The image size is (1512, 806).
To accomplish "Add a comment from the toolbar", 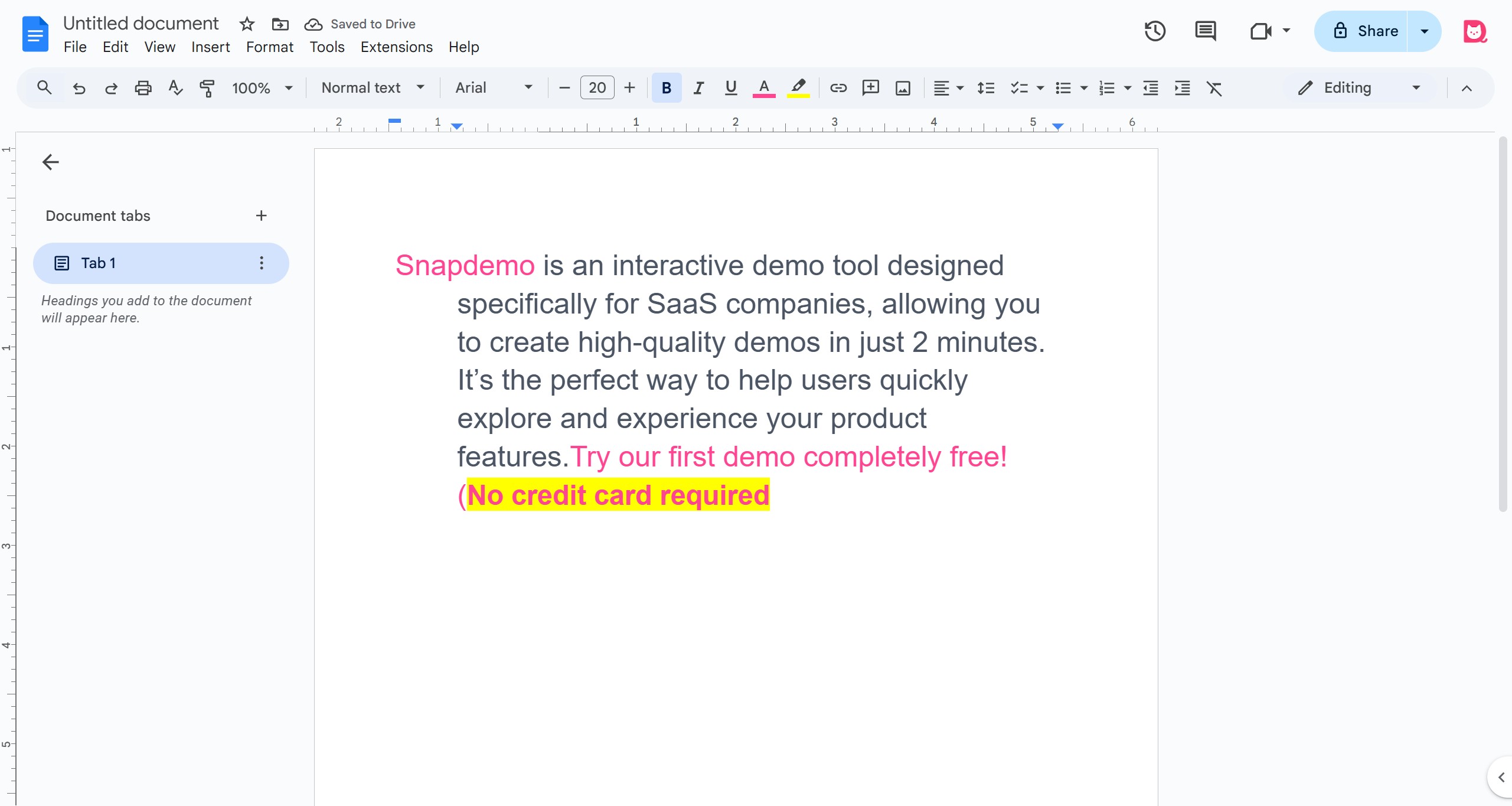I will coord(870,88).
